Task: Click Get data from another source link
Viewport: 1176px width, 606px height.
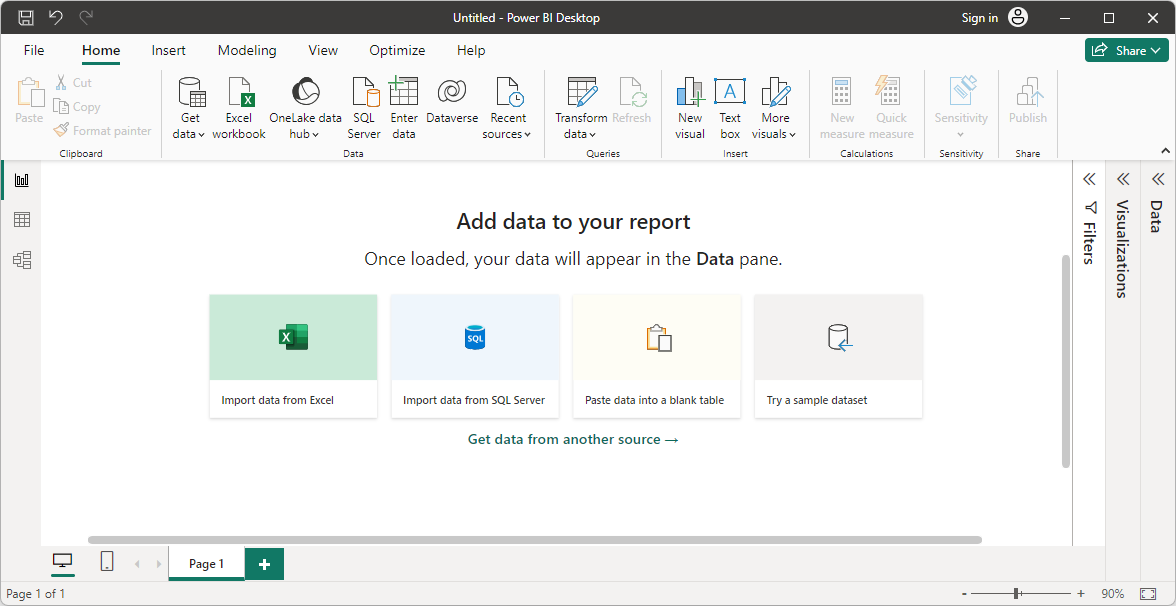Action: 573,440
